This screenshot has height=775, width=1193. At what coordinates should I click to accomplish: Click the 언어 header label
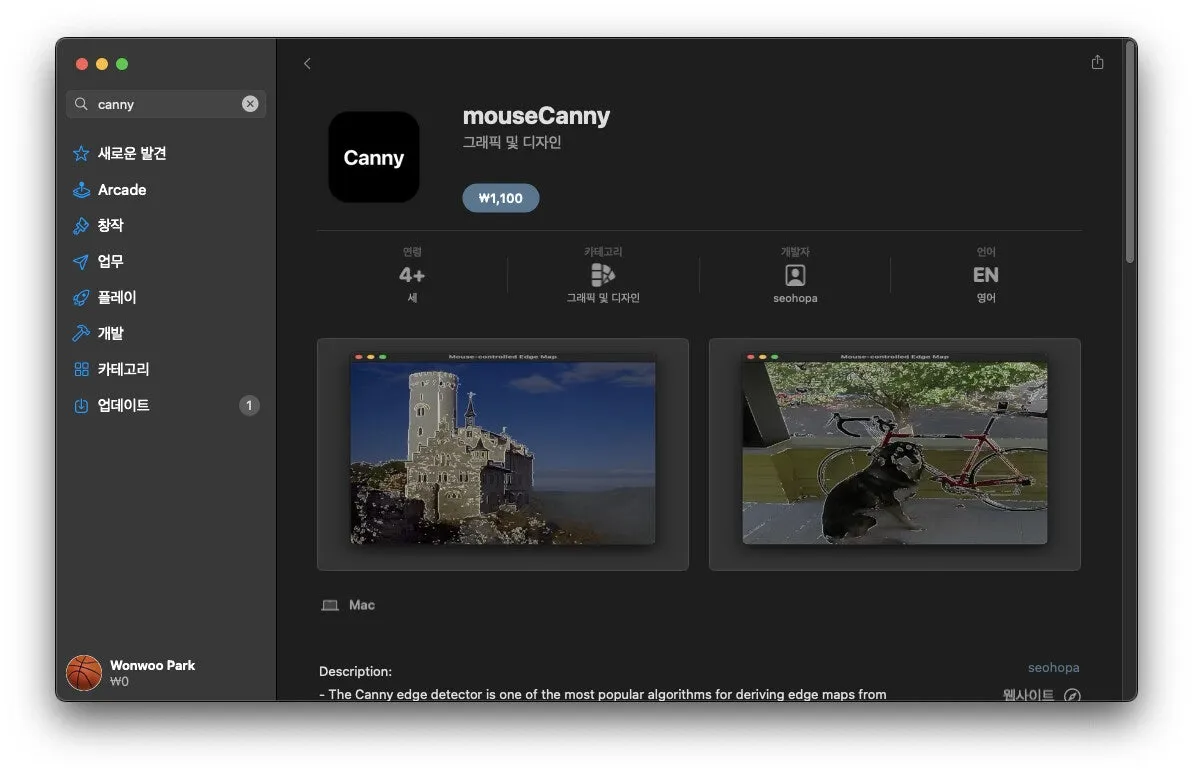pyautogui.click(x=985, y=252)
